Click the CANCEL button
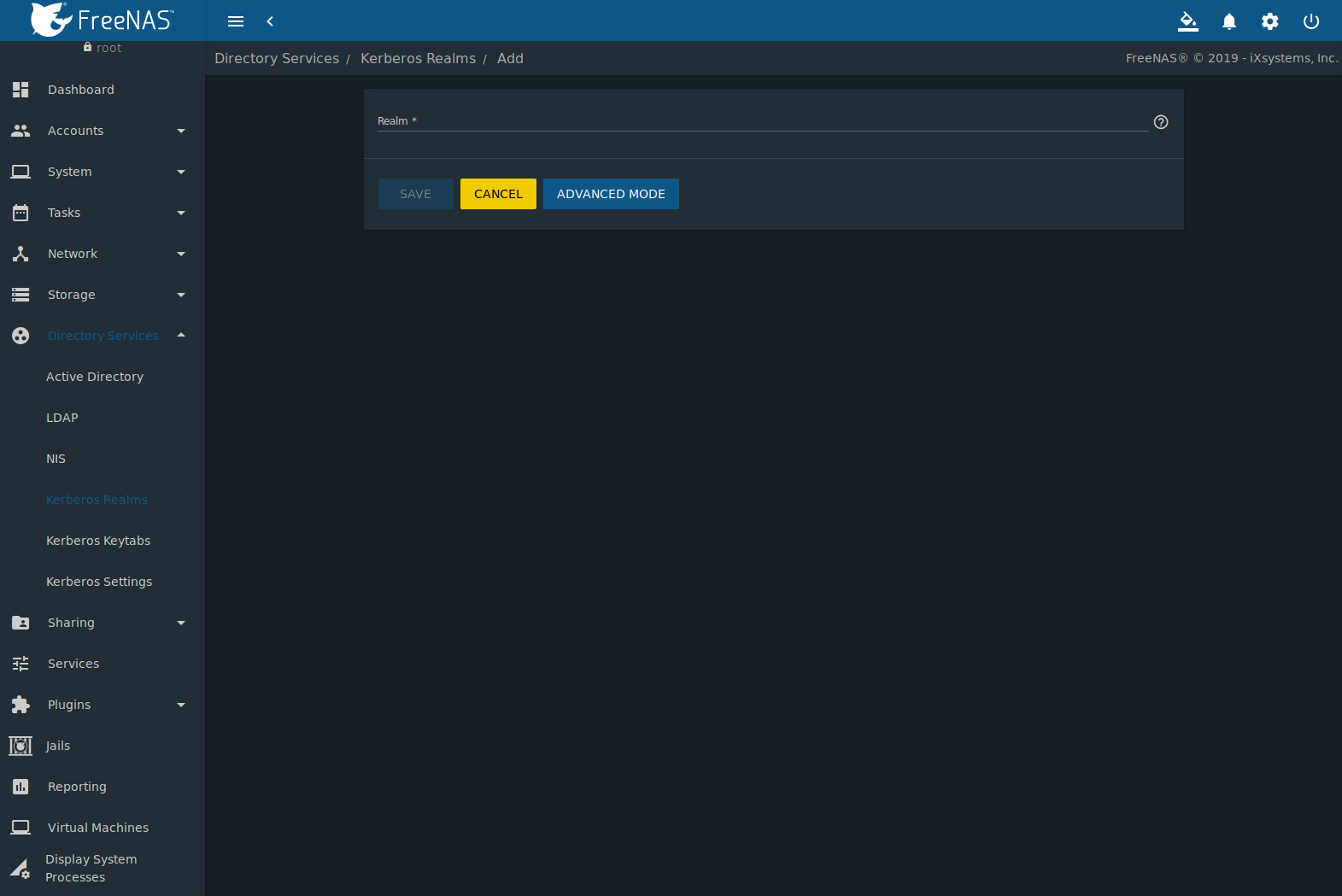 [x=498, y=194]
